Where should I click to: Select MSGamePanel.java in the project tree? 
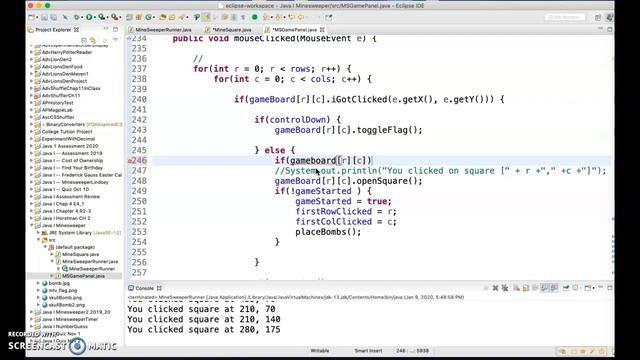tap(83, 276)
